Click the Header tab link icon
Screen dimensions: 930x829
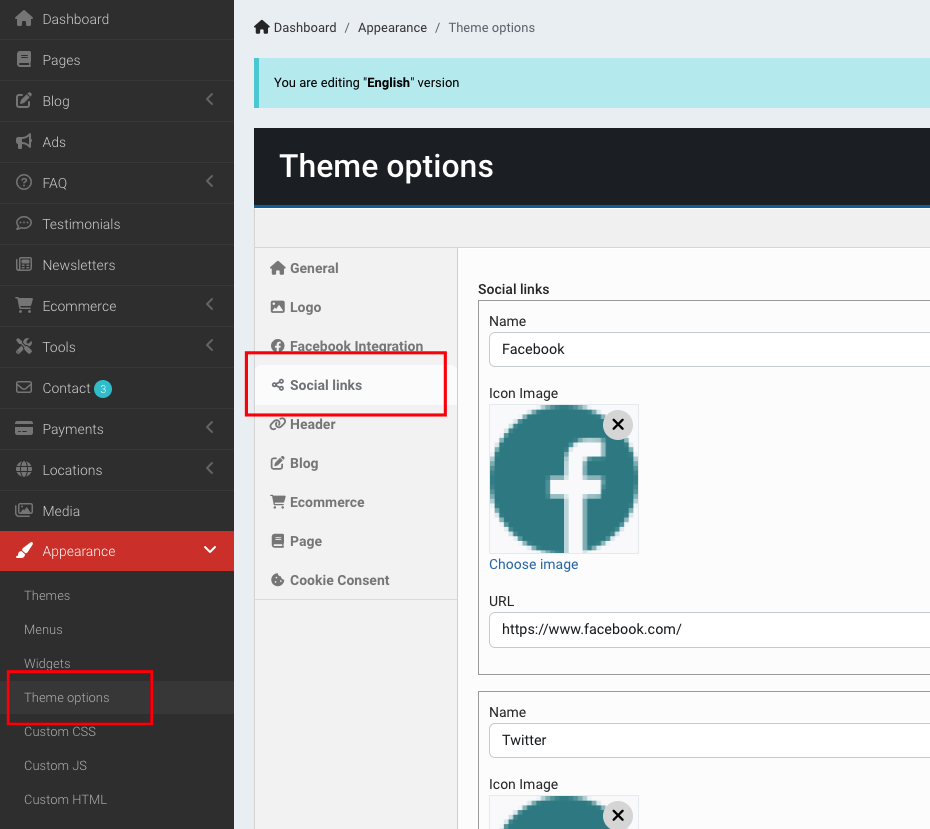pyautogui.click(x=278, y=424)
